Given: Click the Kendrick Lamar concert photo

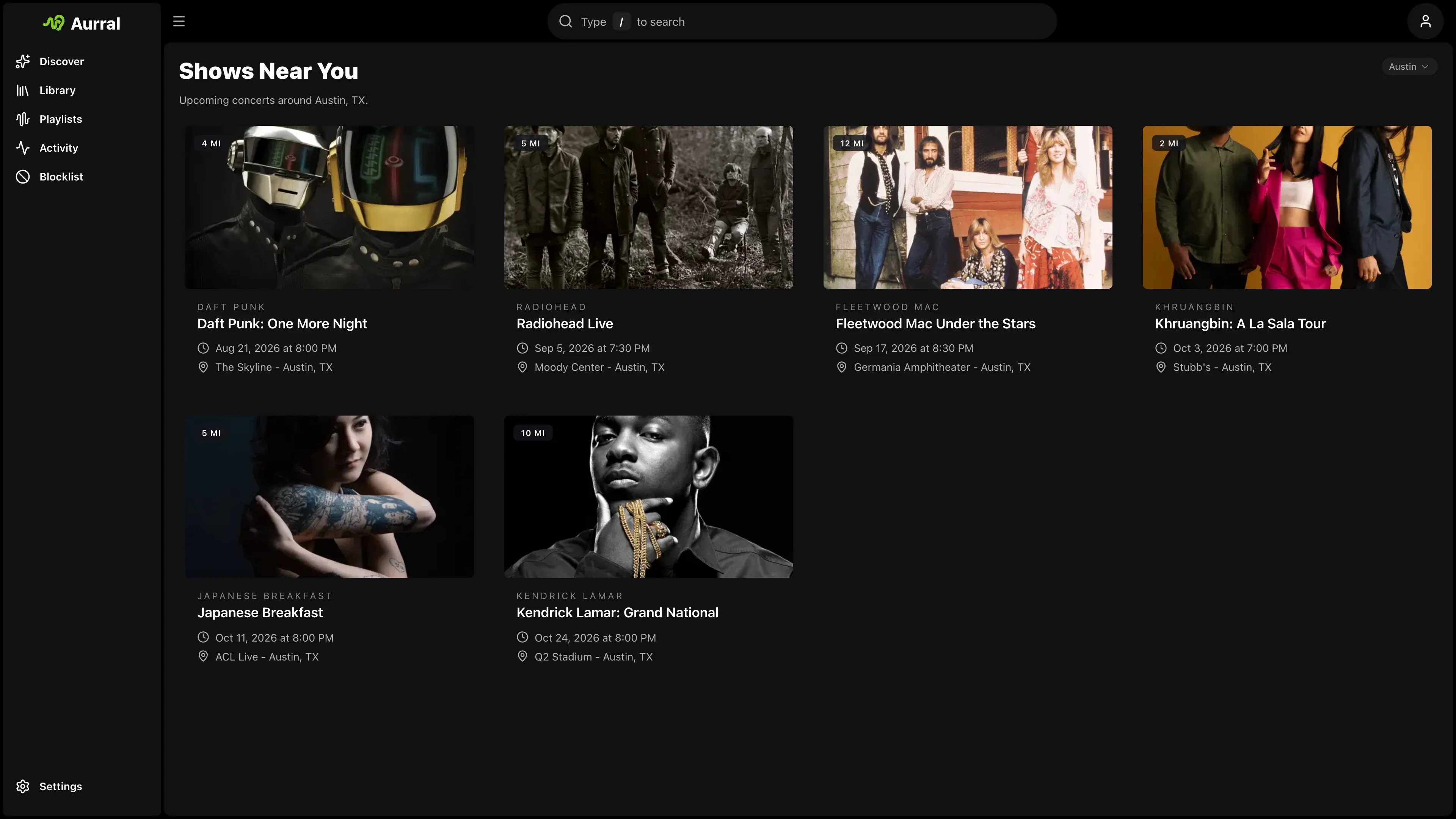Looking at the screenshot, I should coord(649,497).
